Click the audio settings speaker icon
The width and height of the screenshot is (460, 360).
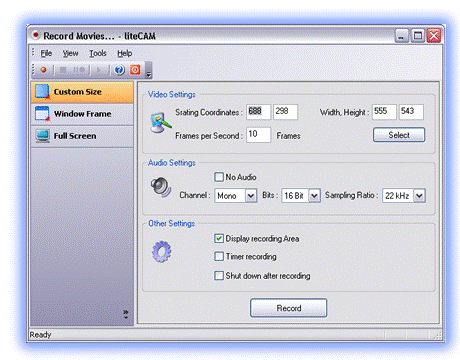[161, 187]
